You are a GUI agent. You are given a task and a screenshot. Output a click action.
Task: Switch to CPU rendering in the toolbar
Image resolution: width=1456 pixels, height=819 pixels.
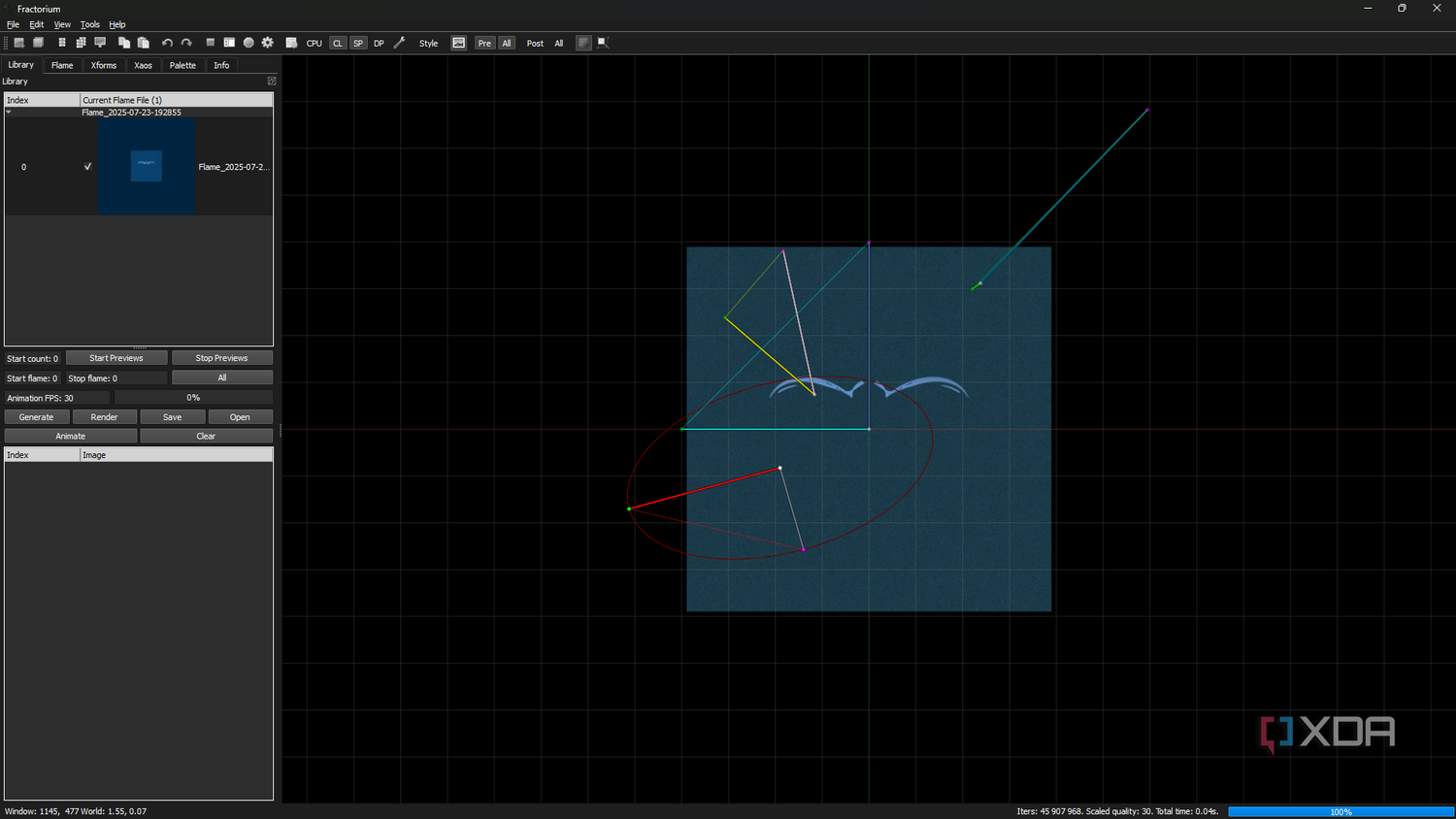[x=314, y=43]
